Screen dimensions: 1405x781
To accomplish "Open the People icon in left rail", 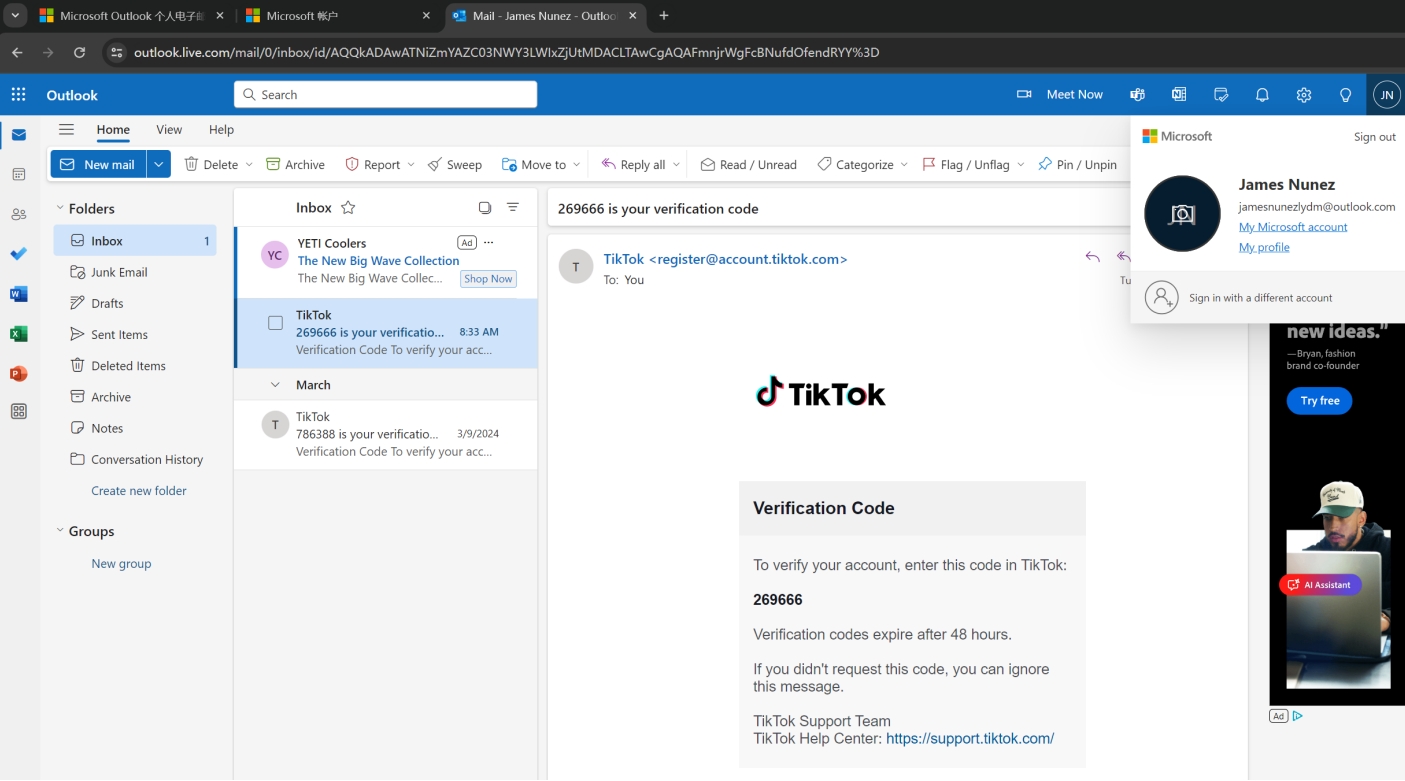I will pos(19,214).
